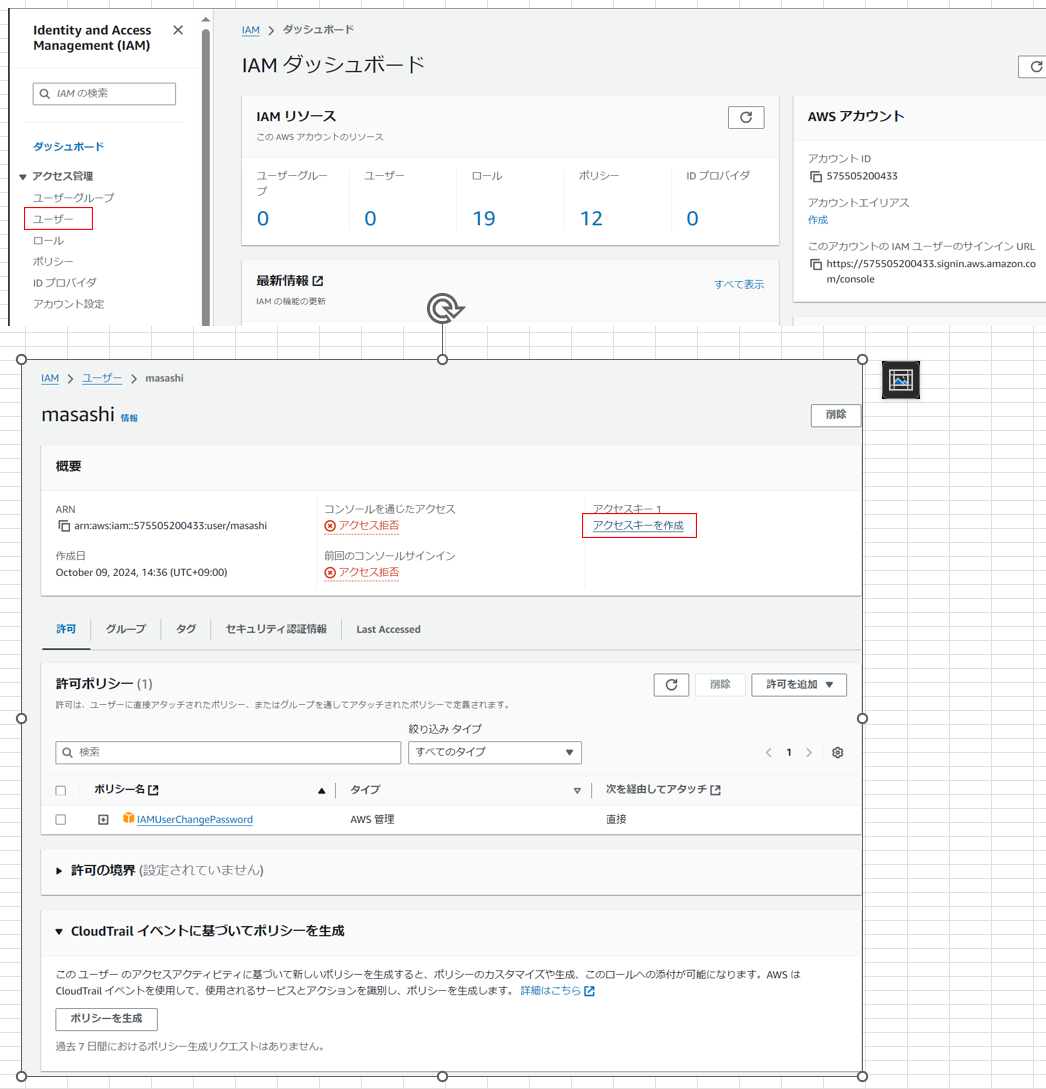Select the タグ tab
Screen dimensions: 1046x1089
pyautogui.click(x=185, y=629)
